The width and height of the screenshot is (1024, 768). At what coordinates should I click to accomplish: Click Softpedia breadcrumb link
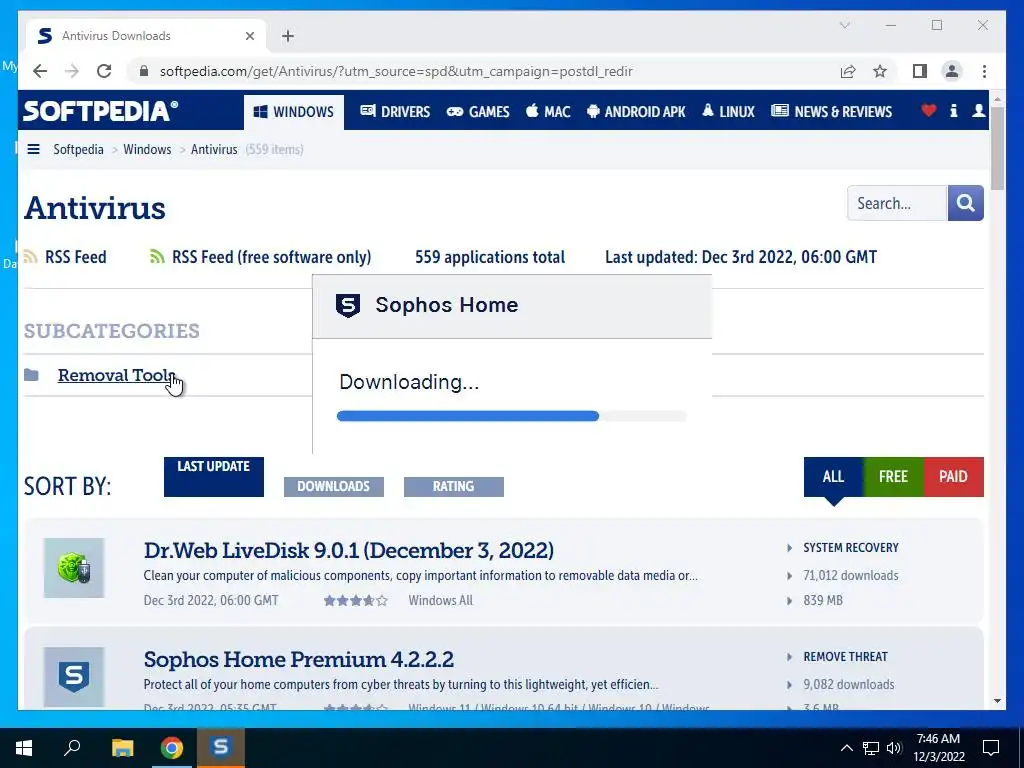point(78,150)
